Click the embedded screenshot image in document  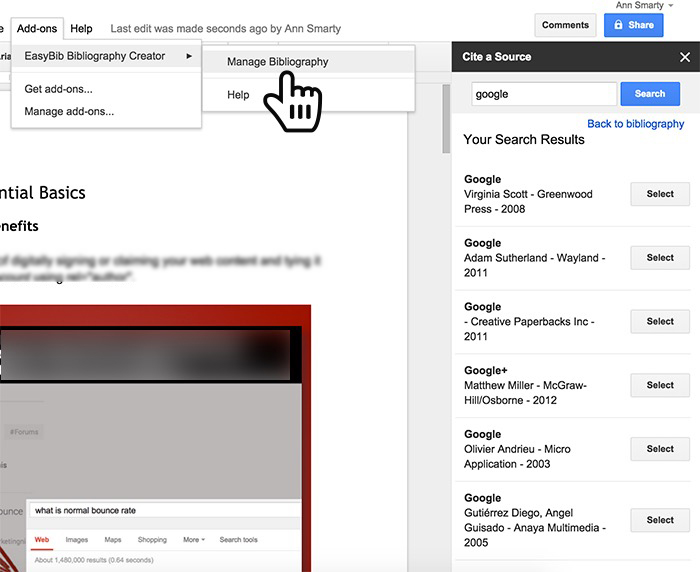155,438
